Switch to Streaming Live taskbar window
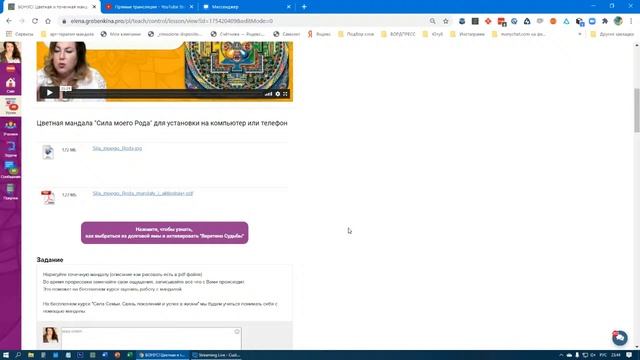640x360 pixels. tap(216, 355)
